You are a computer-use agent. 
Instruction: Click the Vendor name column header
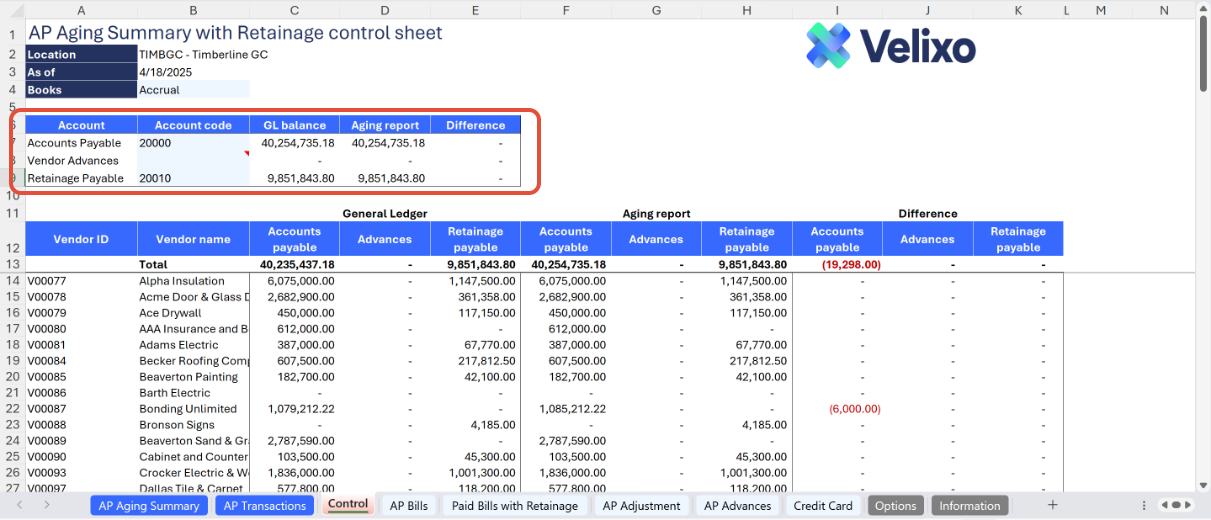click(x=193, y=239)
